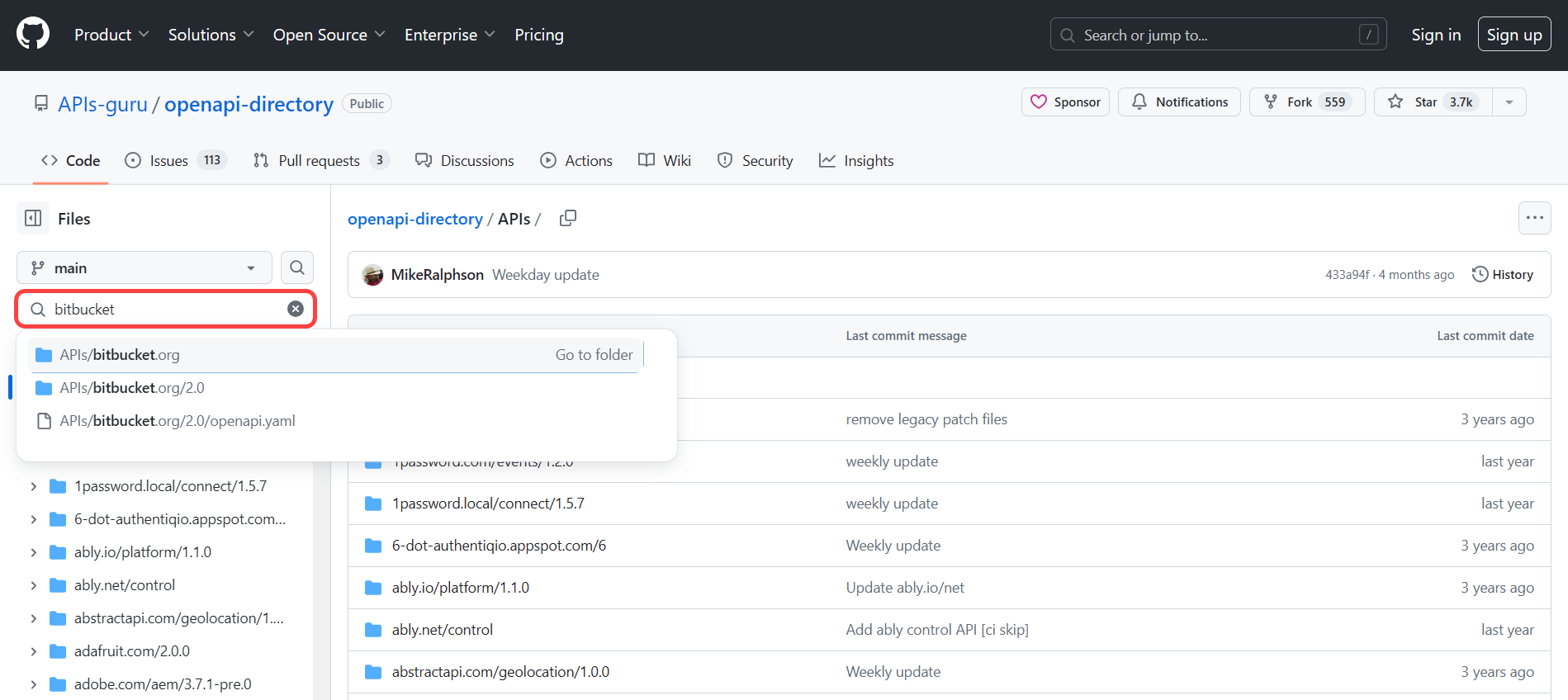This screenshot has height=700, width=1568.
Task: Select the APIs/bitbucket.org folder result
Action: coord(334,355)
